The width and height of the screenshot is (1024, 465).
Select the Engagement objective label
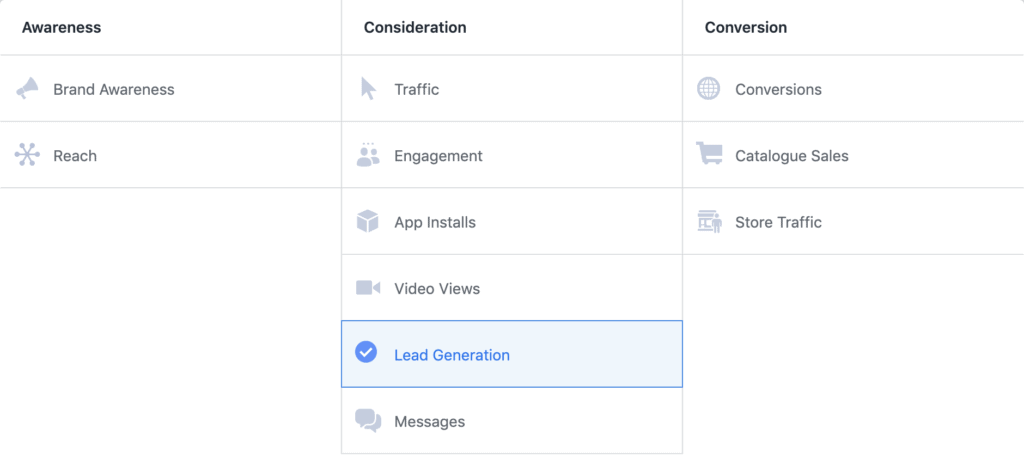point(438,157)
